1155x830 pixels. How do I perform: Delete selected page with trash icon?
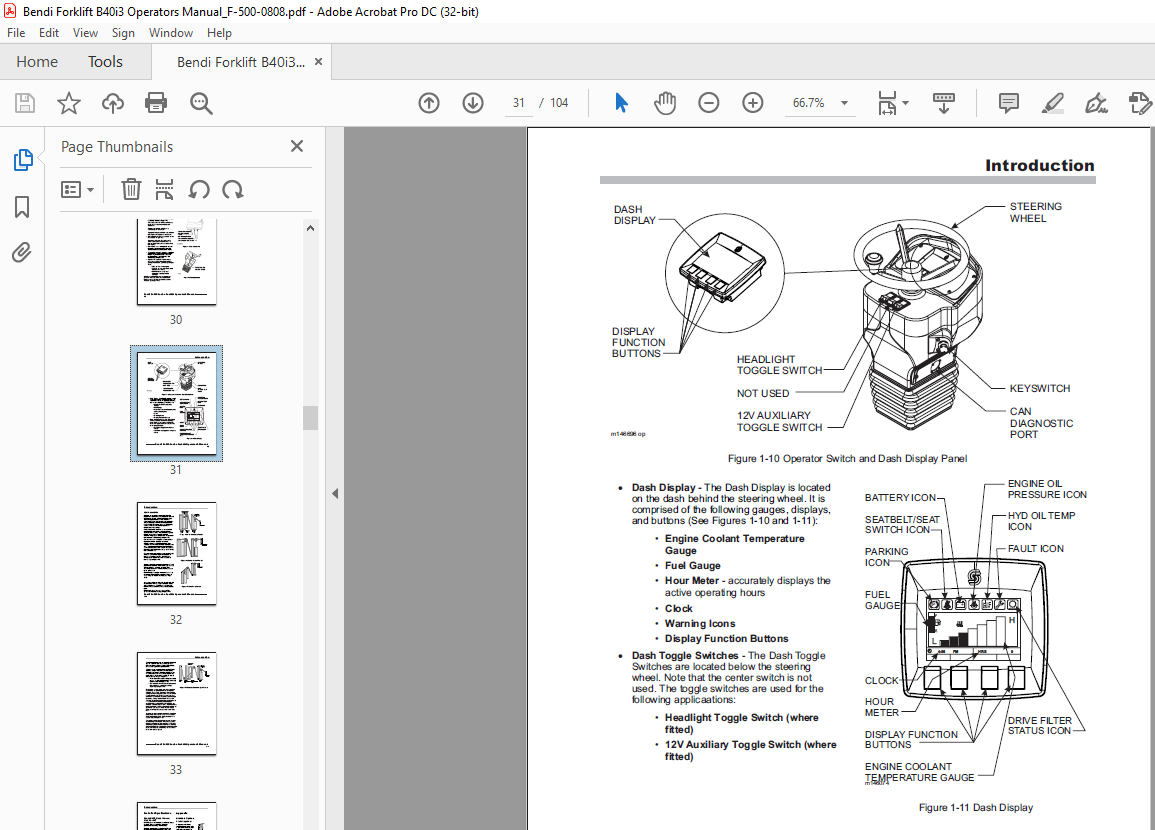coord(131,190)
